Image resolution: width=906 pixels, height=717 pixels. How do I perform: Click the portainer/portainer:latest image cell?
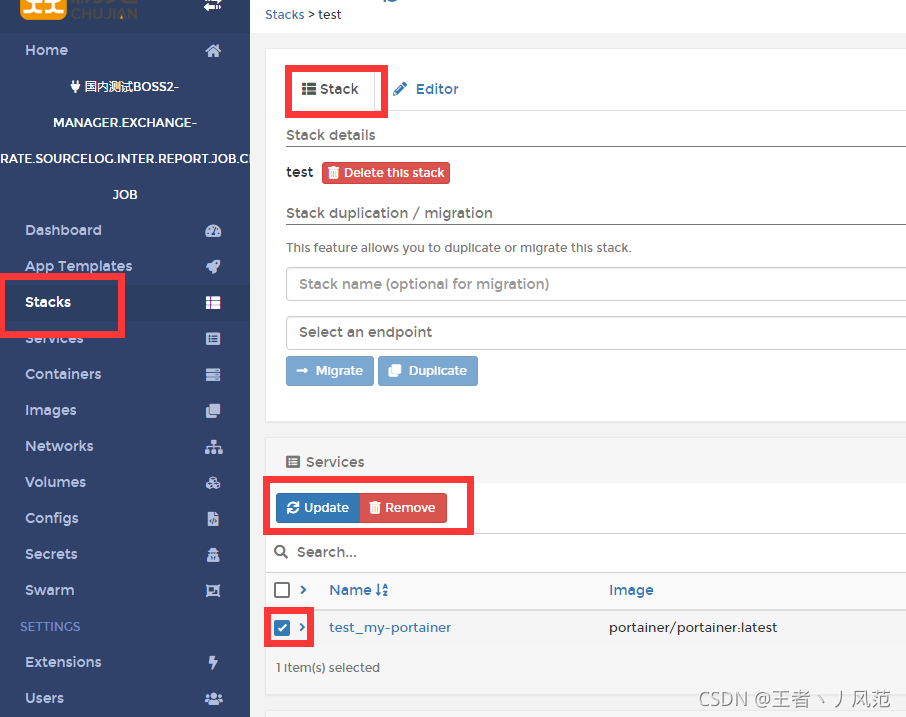tap(693, 627)
